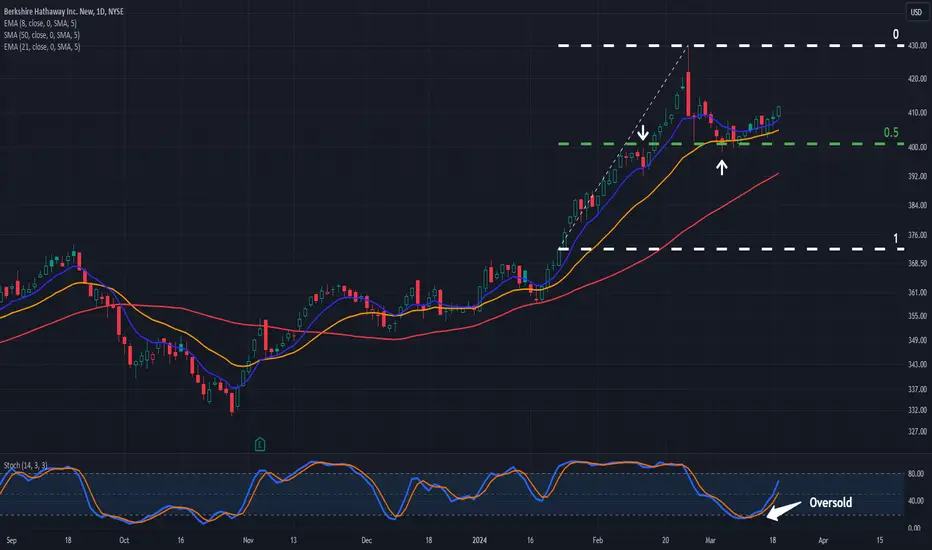This screenshot has height=550, width=932.
Task: Click the green earnings E marker
Action: point(260,444)
